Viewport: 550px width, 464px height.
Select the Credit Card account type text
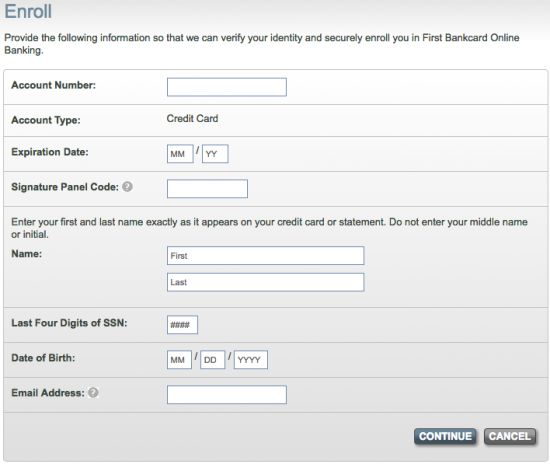[x=192, y=119]
